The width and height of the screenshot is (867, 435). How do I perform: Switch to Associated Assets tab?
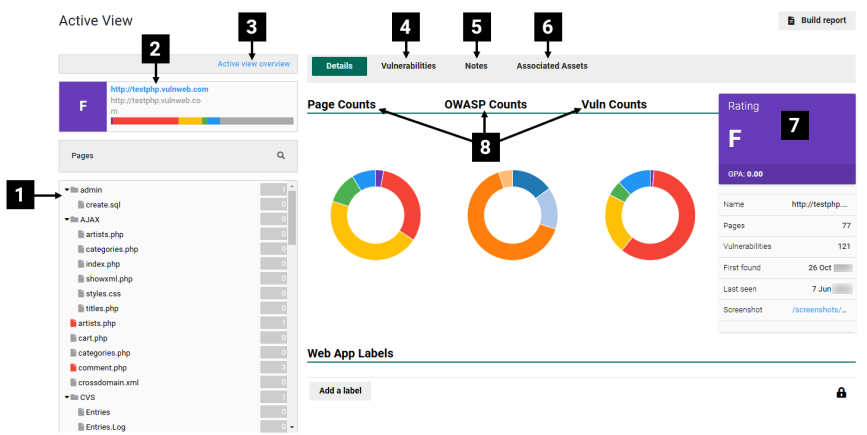coord(552,66)
